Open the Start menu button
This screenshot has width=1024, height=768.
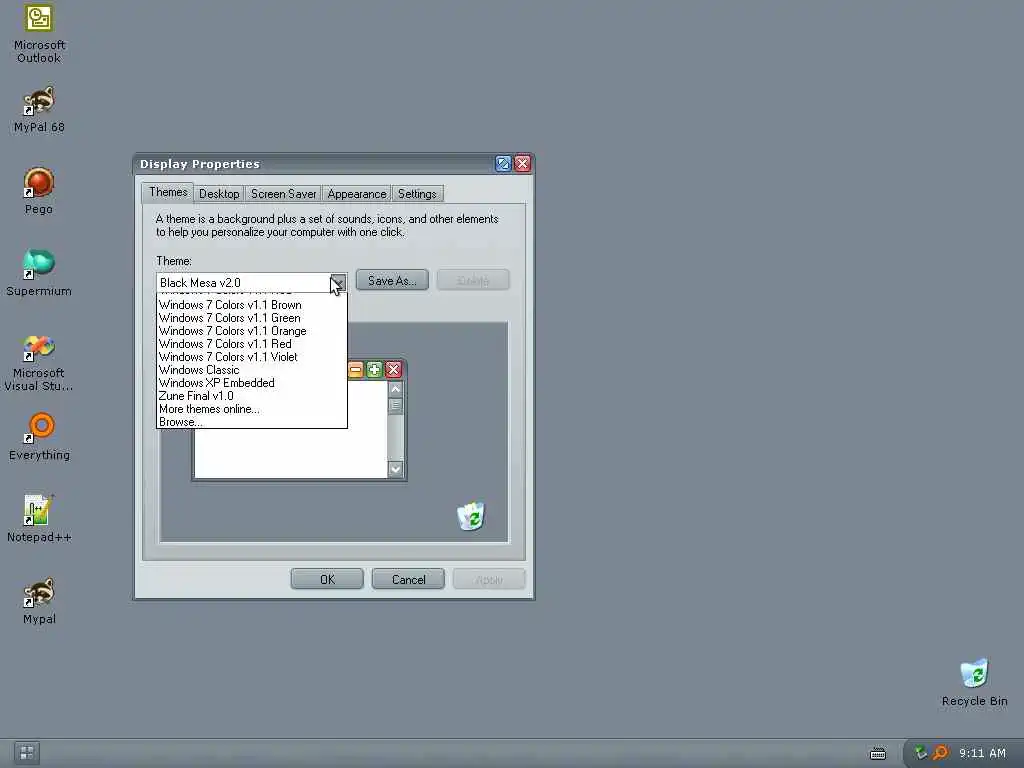tap(27, 753)
